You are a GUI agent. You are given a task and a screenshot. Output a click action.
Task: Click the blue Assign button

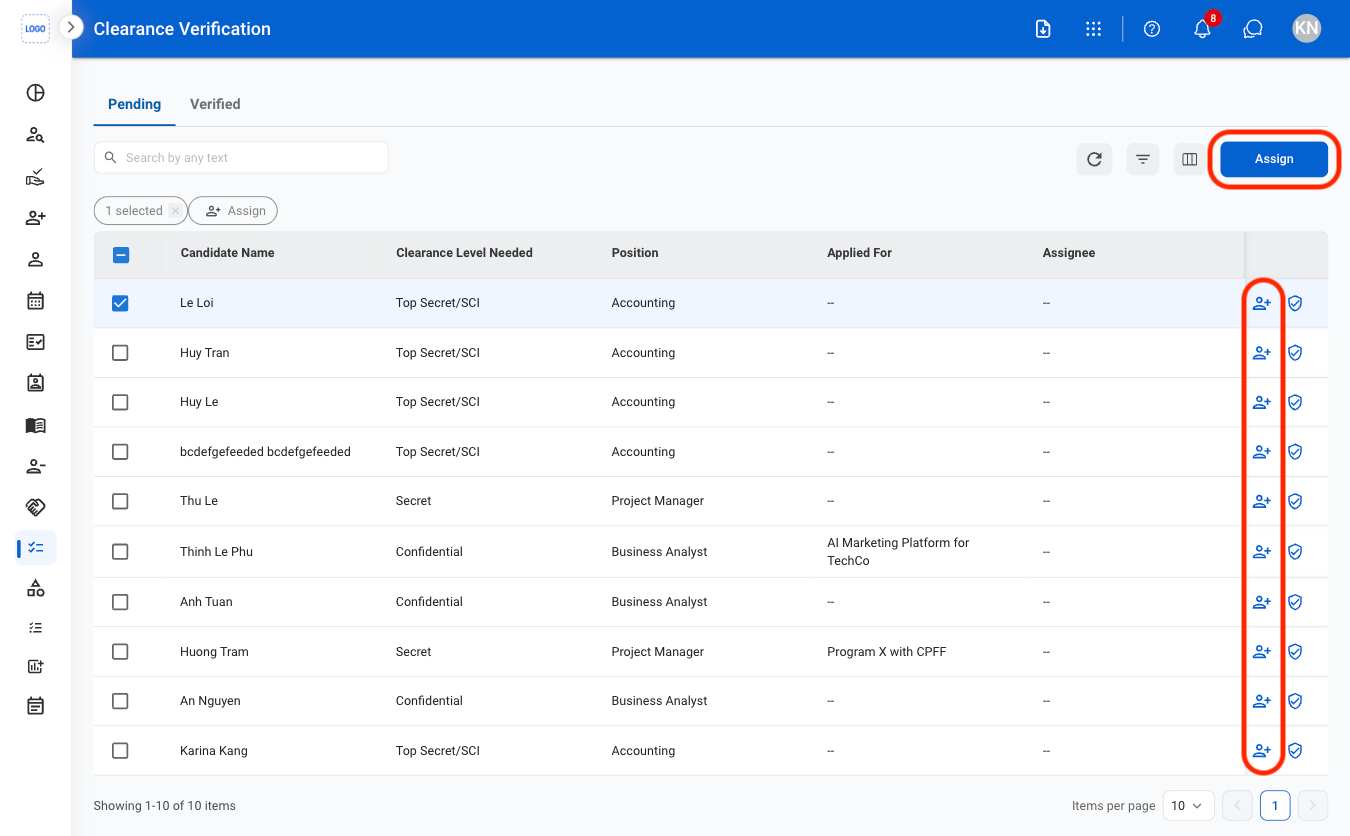[x=1274, y=159]
